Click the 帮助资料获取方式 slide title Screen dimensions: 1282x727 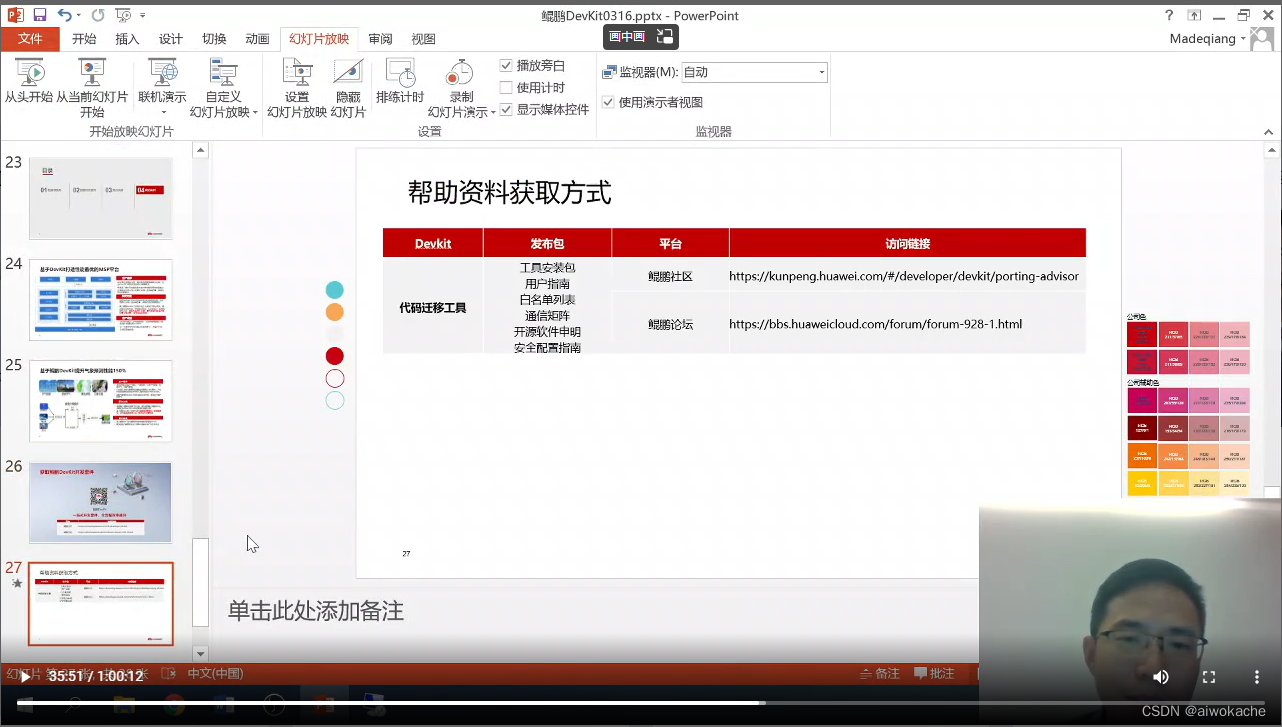(509, 192)
